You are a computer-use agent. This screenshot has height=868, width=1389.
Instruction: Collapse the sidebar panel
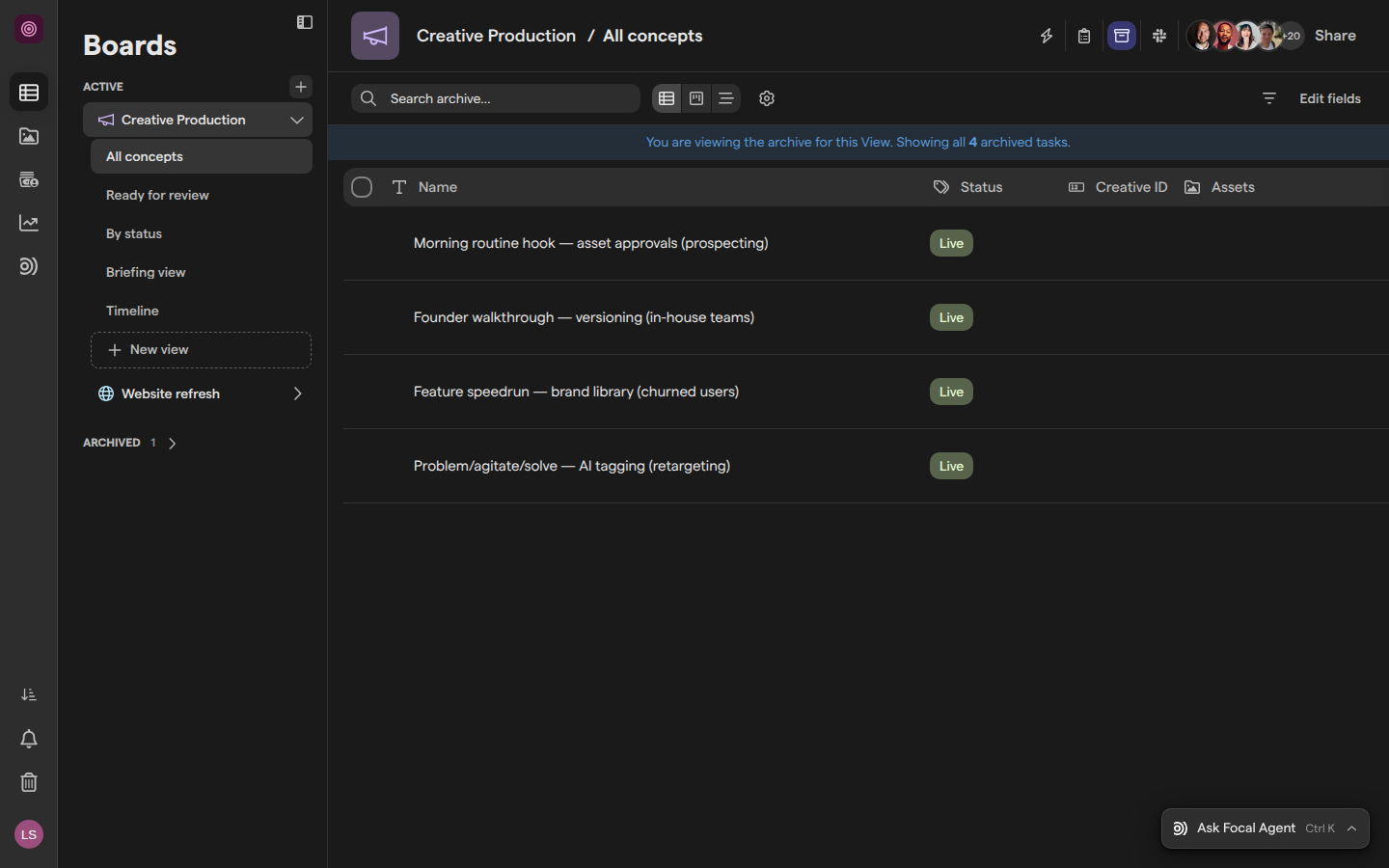305,22
